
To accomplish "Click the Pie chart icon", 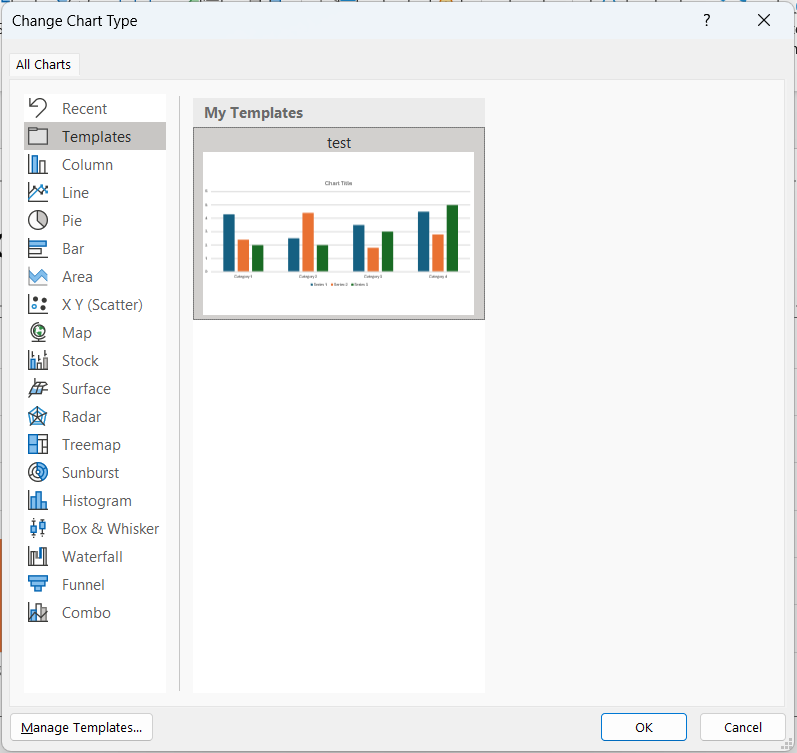I will tap(38, 220).
